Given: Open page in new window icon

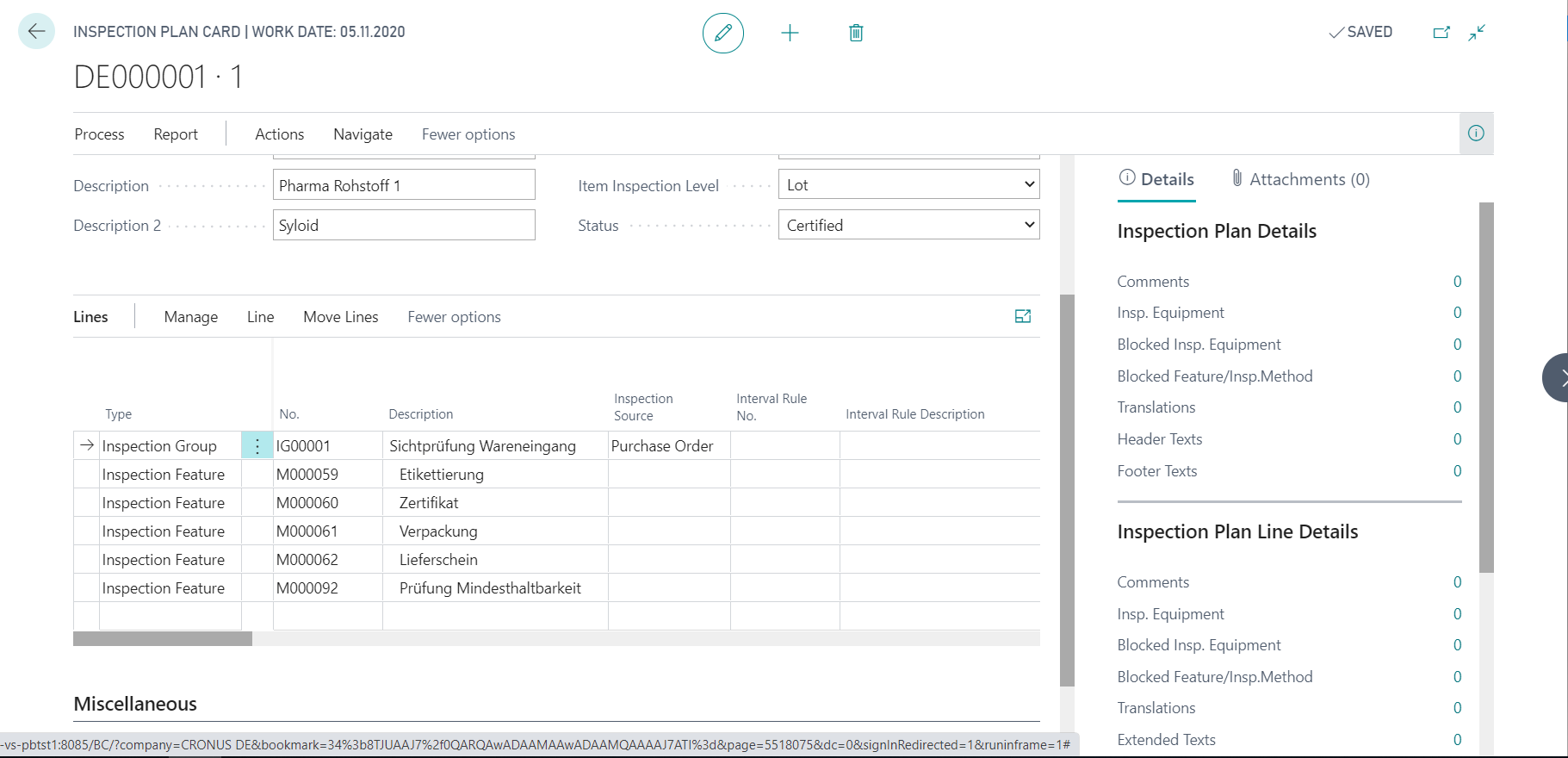Looking at the screenshot, I should click(1441, 33).
